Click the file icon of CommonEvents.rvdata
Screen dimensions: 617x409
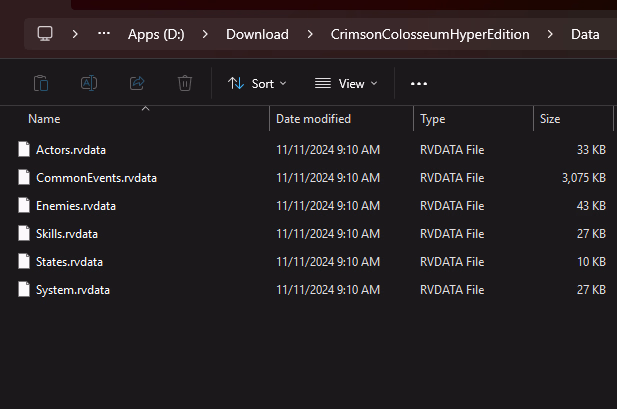24,177
